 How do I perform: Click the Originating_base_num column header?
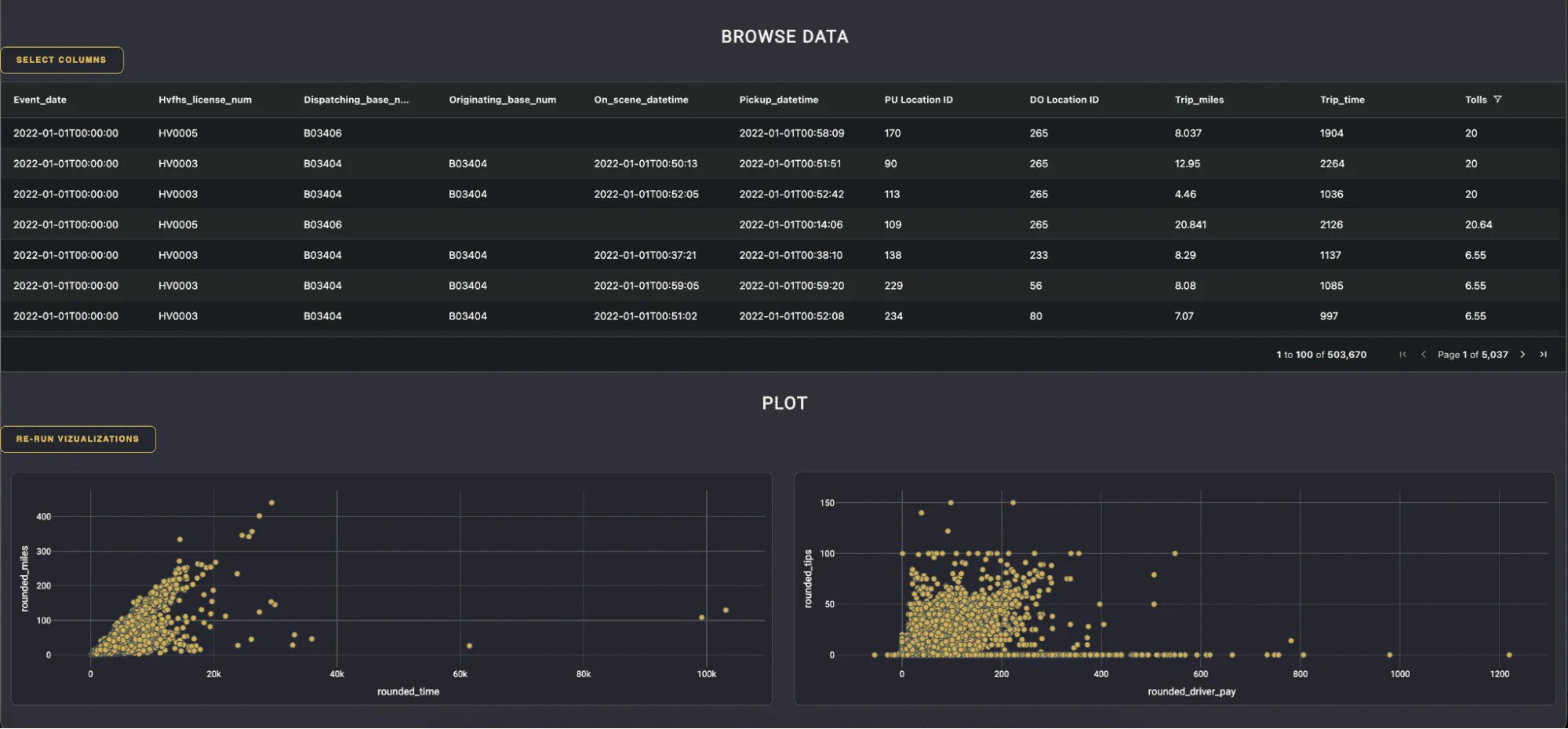coord(502,100)
